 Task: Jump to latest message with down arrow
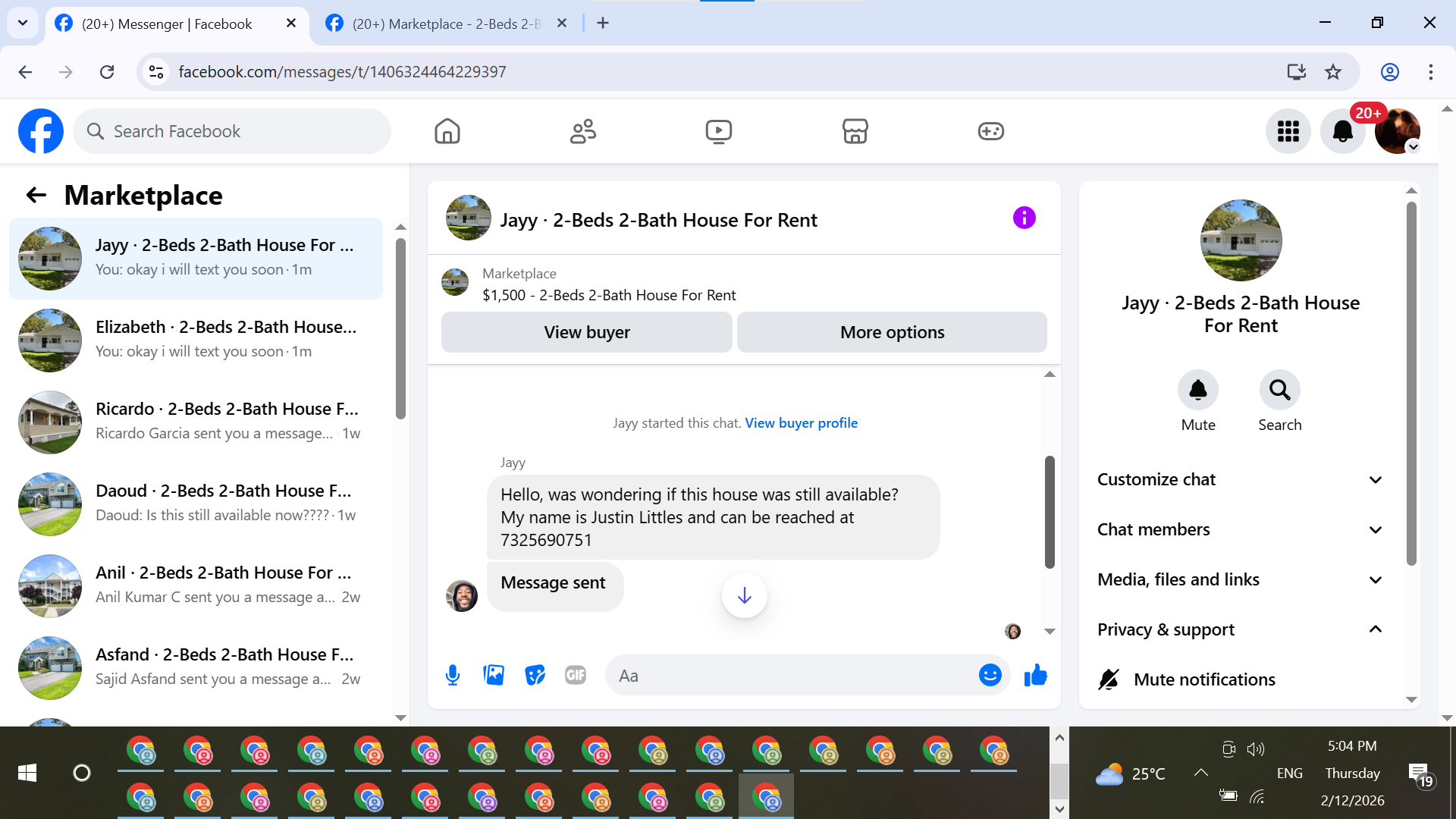point(745,595)
